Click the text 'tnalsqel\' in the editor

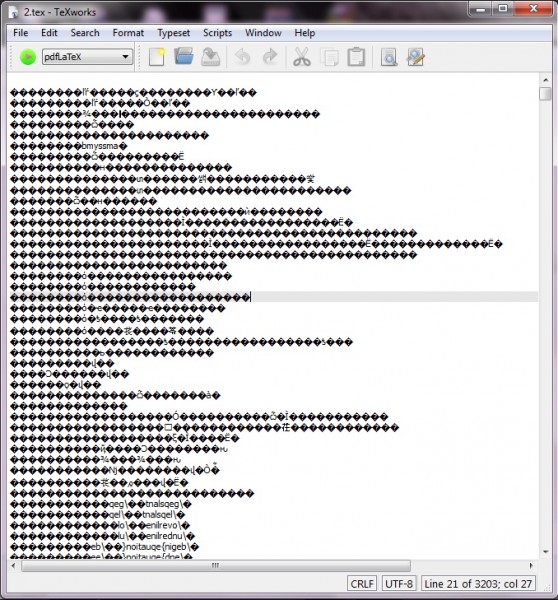pos(158,515)
